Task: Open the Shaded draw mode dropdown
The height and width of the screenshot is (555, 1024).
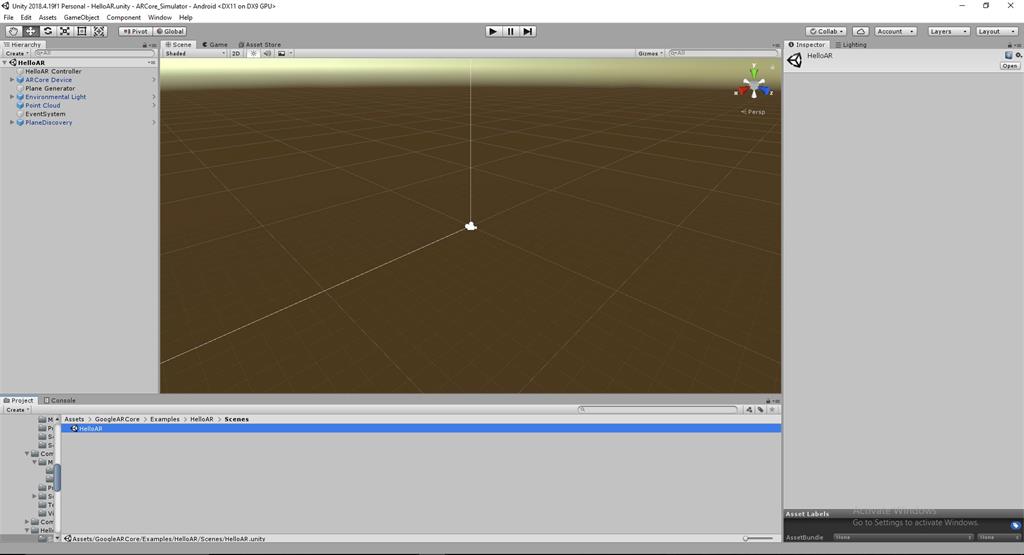Action: [195, 54]
